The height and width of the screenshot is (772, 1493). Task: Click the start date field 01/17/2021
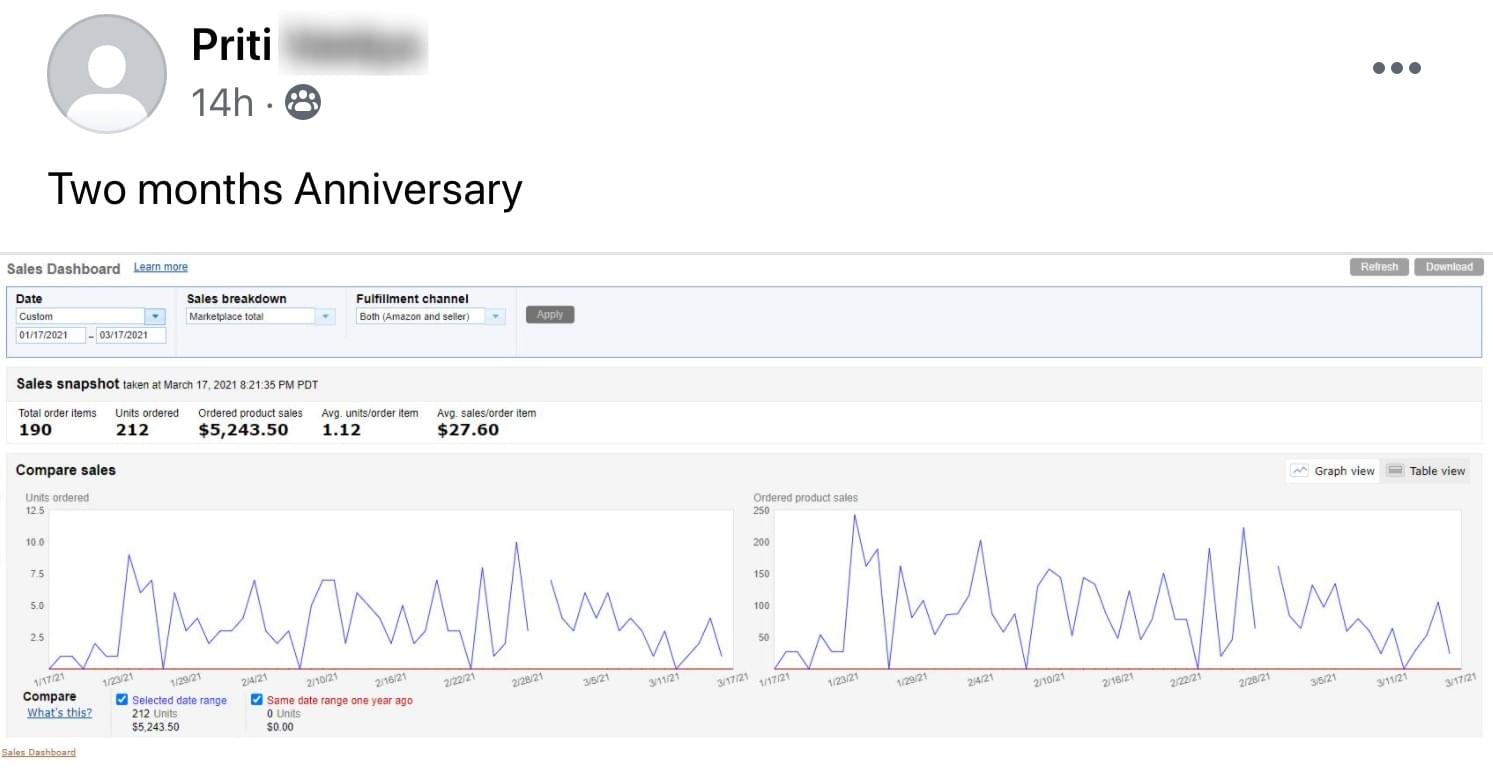point(51,335)
